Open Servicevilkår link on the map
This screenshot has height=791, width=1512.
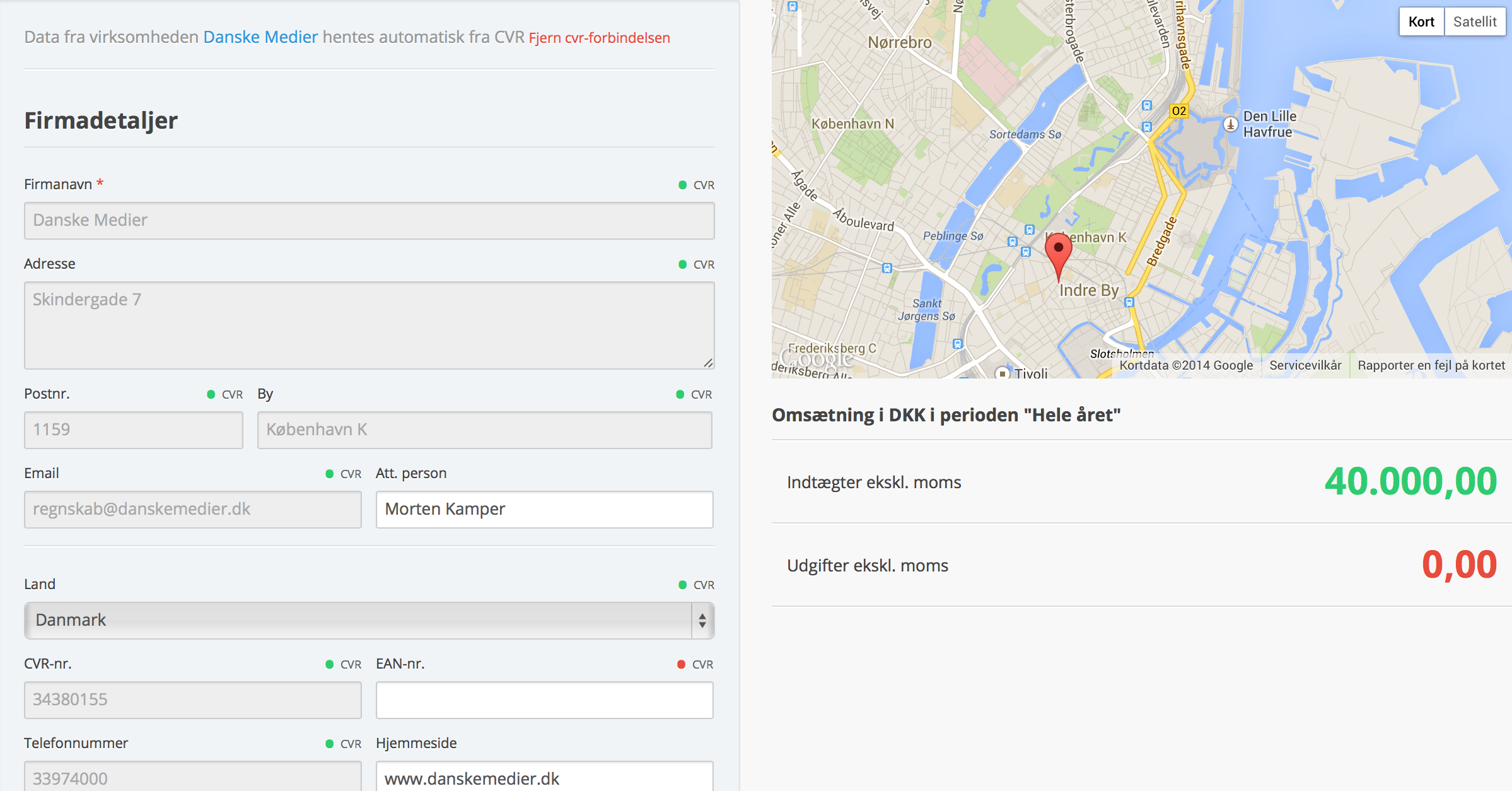pyautogui.click(x=1305, y=365)
